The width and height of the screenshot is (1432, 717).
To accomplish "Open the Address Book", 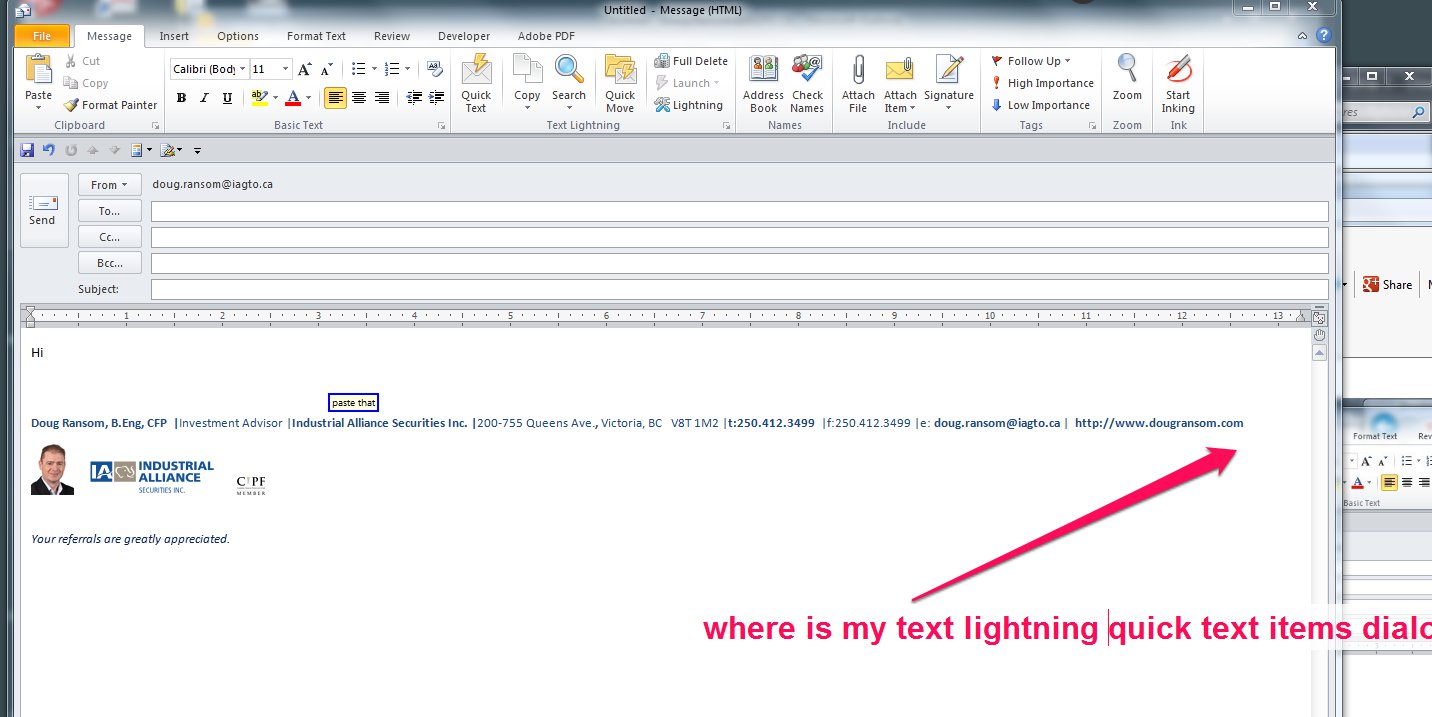I will (763, 72).
